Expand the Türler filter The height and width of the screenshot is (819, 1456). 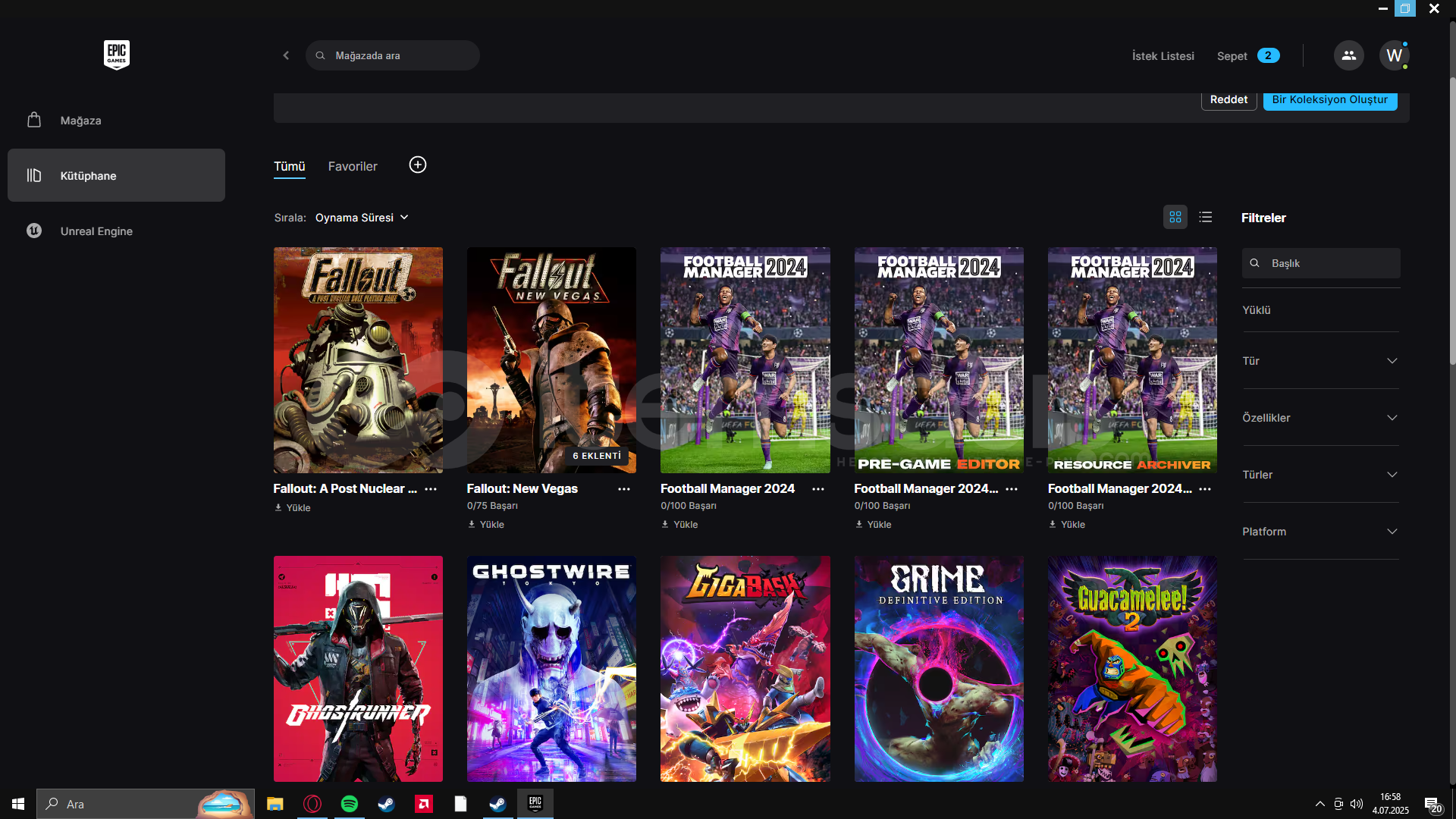[x=1320, y=475]
